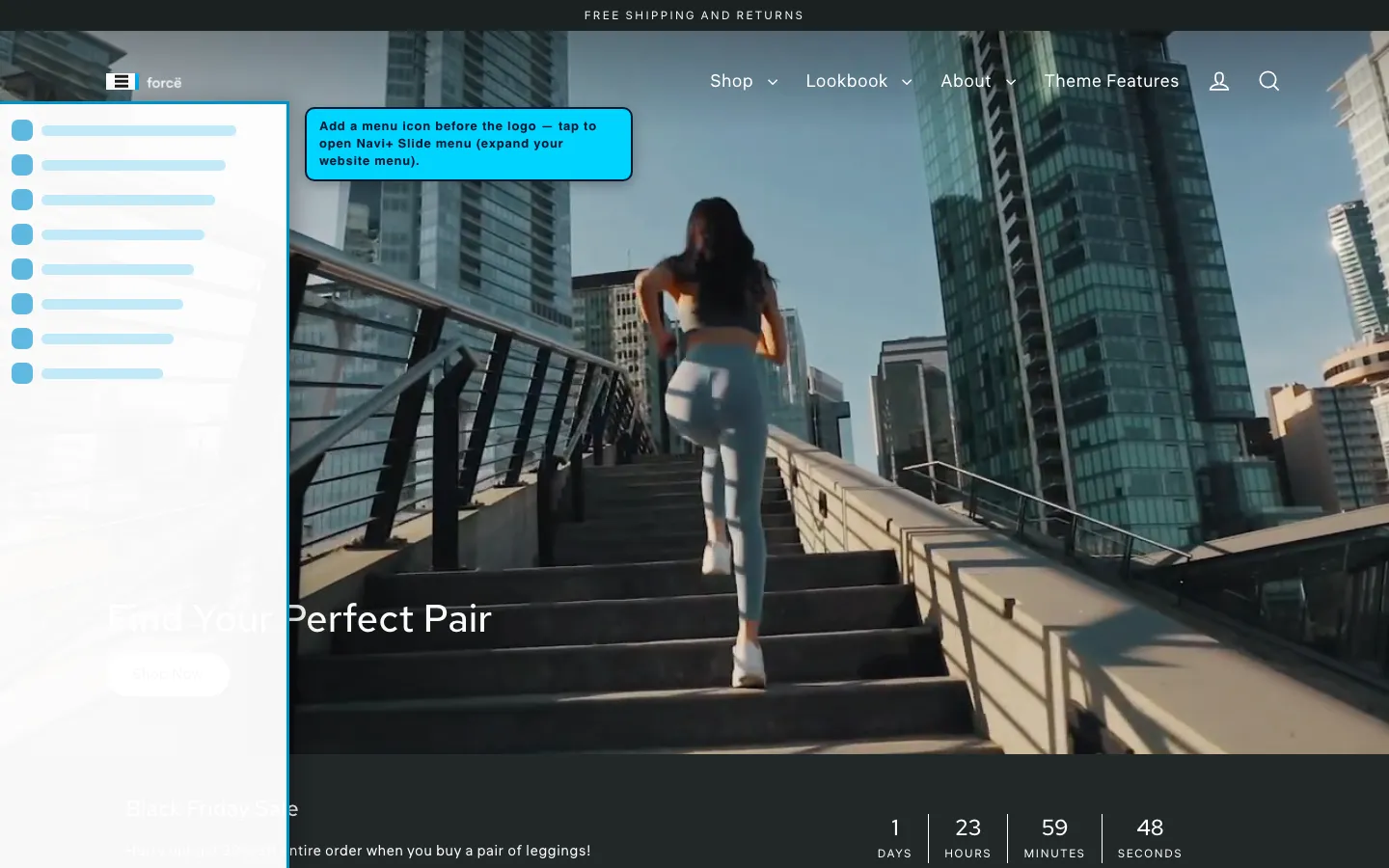Open the account login icon
Screen dimensions: 1389x868
point(1219,81)
